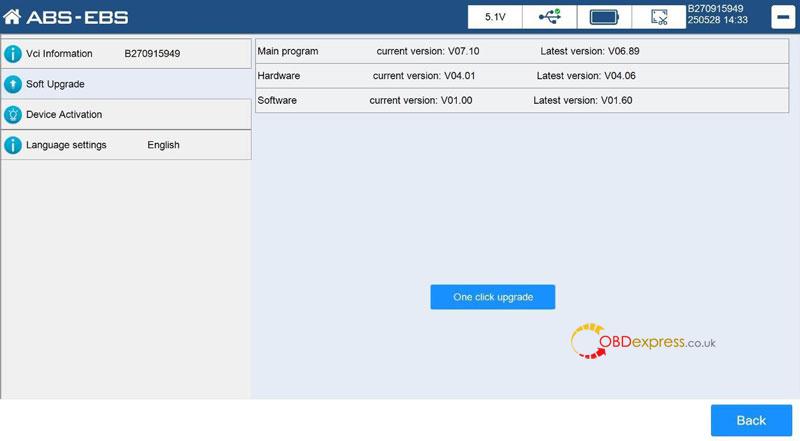
Task: Click Hardware latest version V04.06
Action: pyautogui.click(x=586, y=76)
